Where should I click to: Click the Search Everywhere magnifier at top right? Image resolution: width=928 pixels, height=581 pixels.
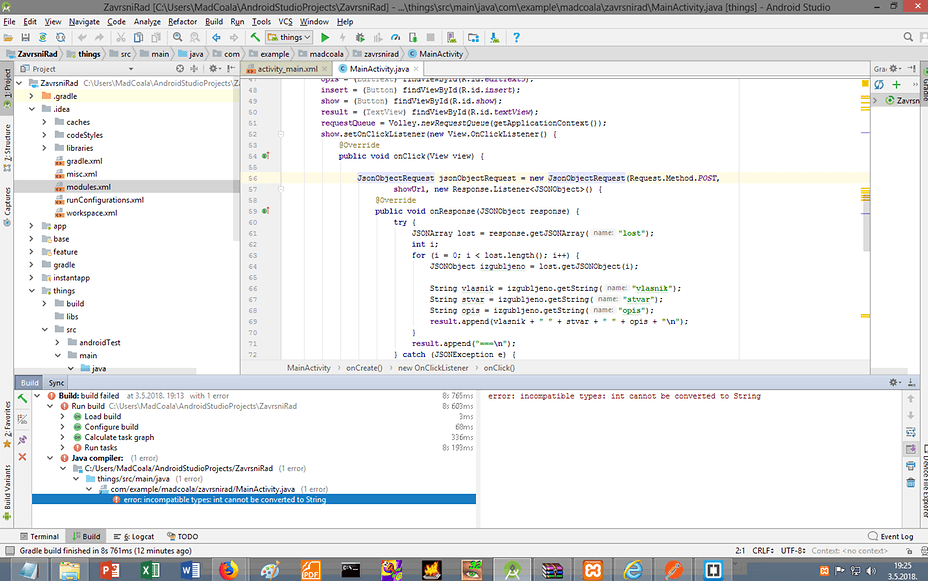tap(908, 37)
